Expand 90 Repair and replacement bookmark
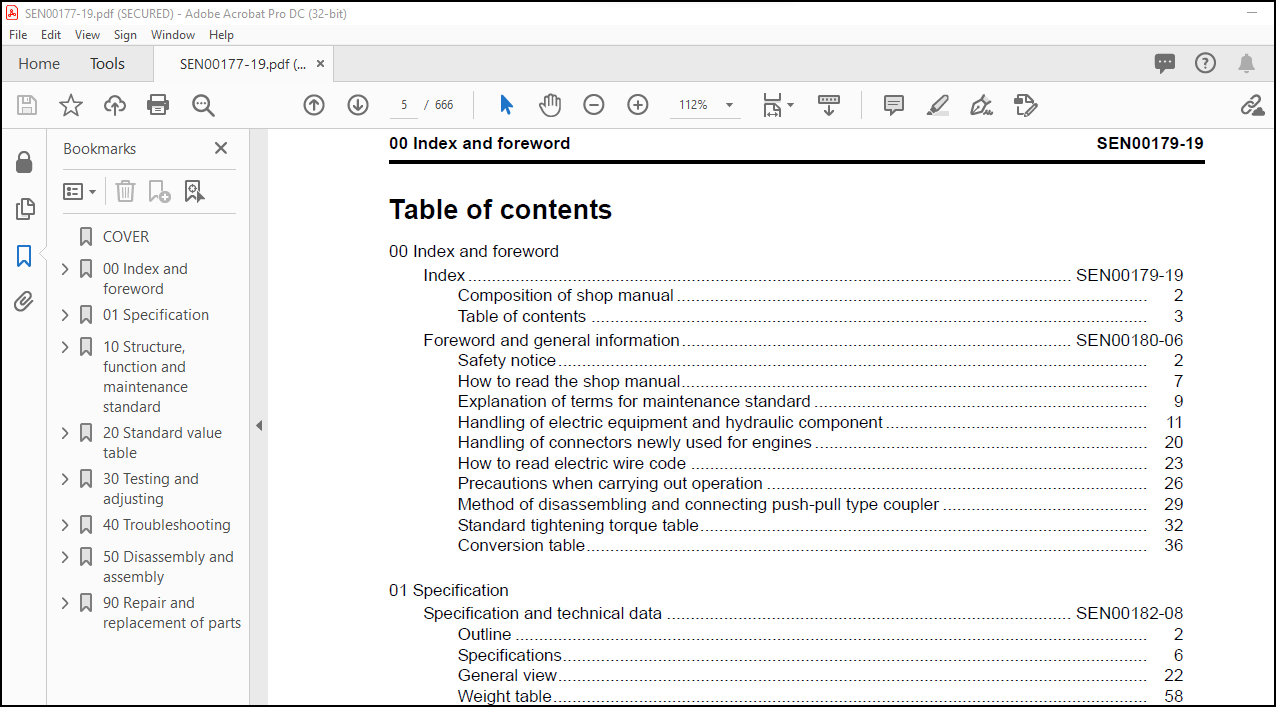The width and height of the screenshot is (1276, 707). pos(65,603)
